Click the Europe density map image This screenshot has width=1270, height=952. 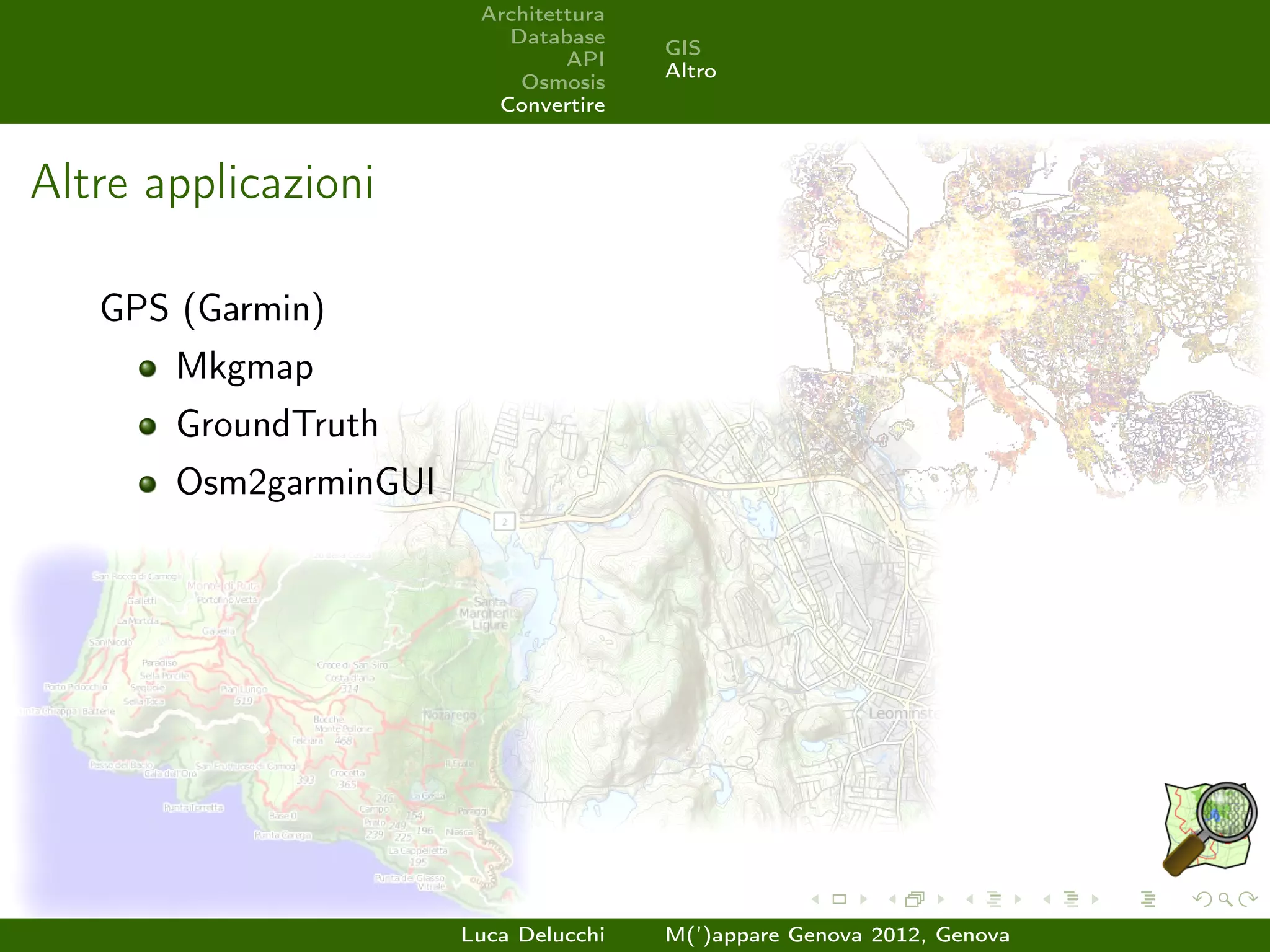point(1023,322)
